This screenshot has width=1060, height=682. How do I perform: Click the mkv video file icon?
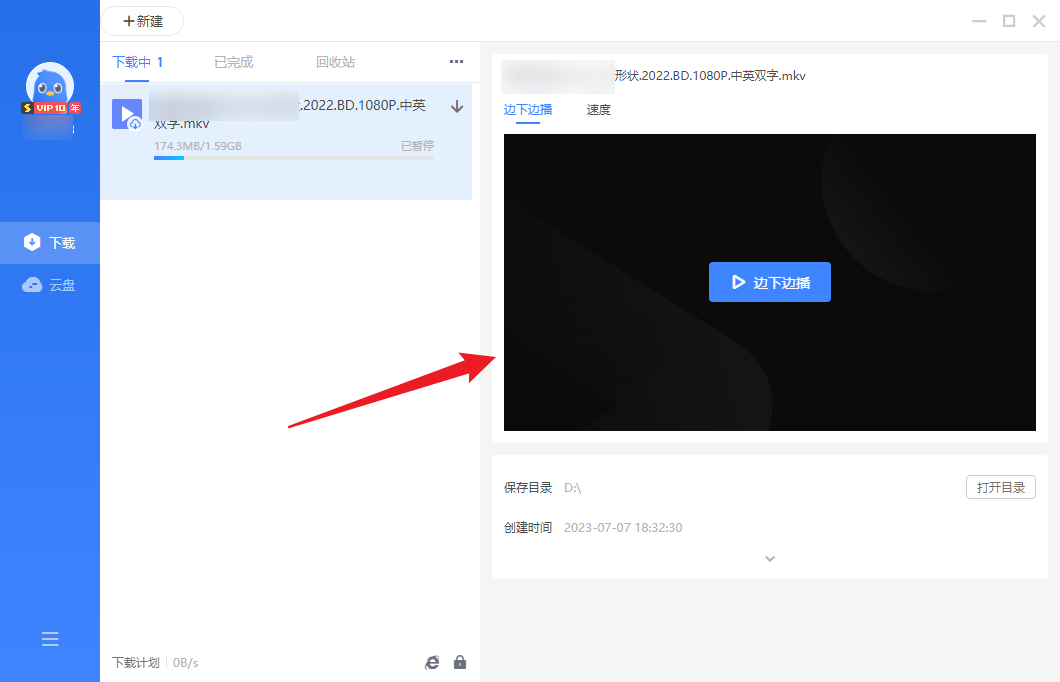(x=127, y=115)
